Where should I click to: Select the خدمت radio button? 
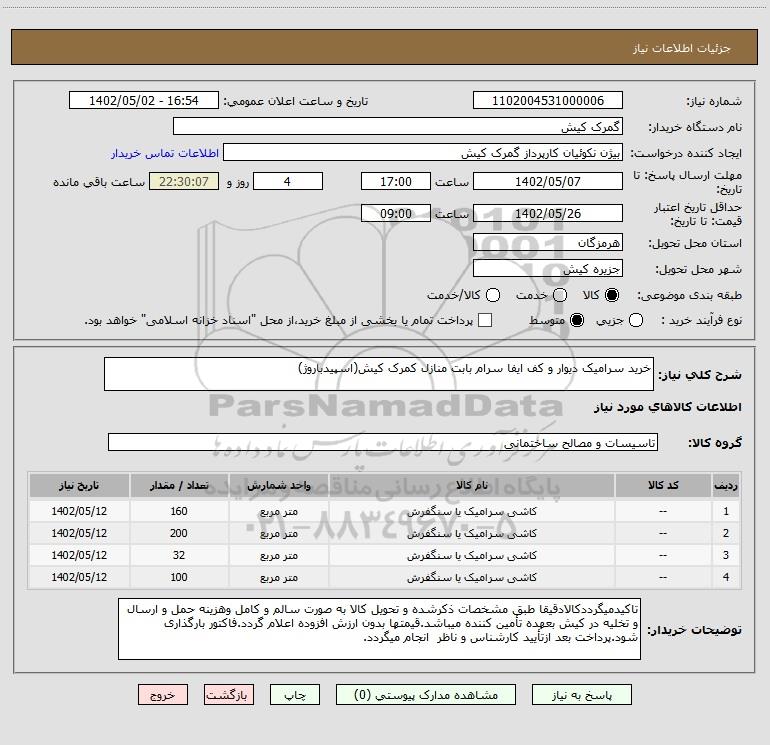[x=560, y=295]
